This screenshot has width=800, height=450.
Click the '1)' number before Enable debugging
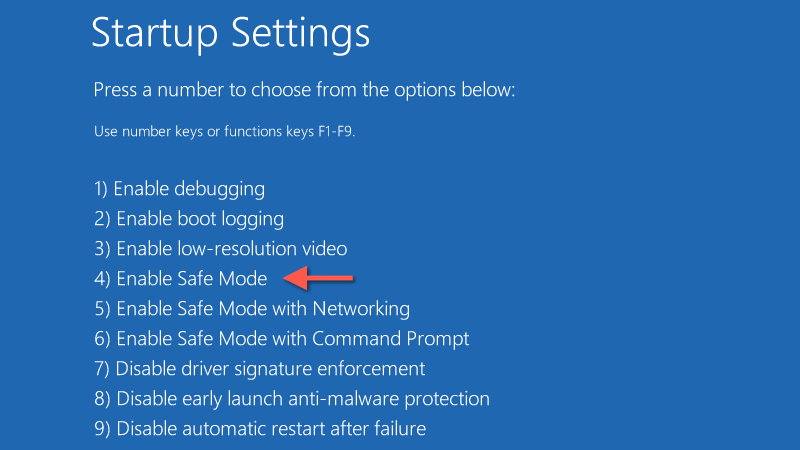[x=101, y=188]
